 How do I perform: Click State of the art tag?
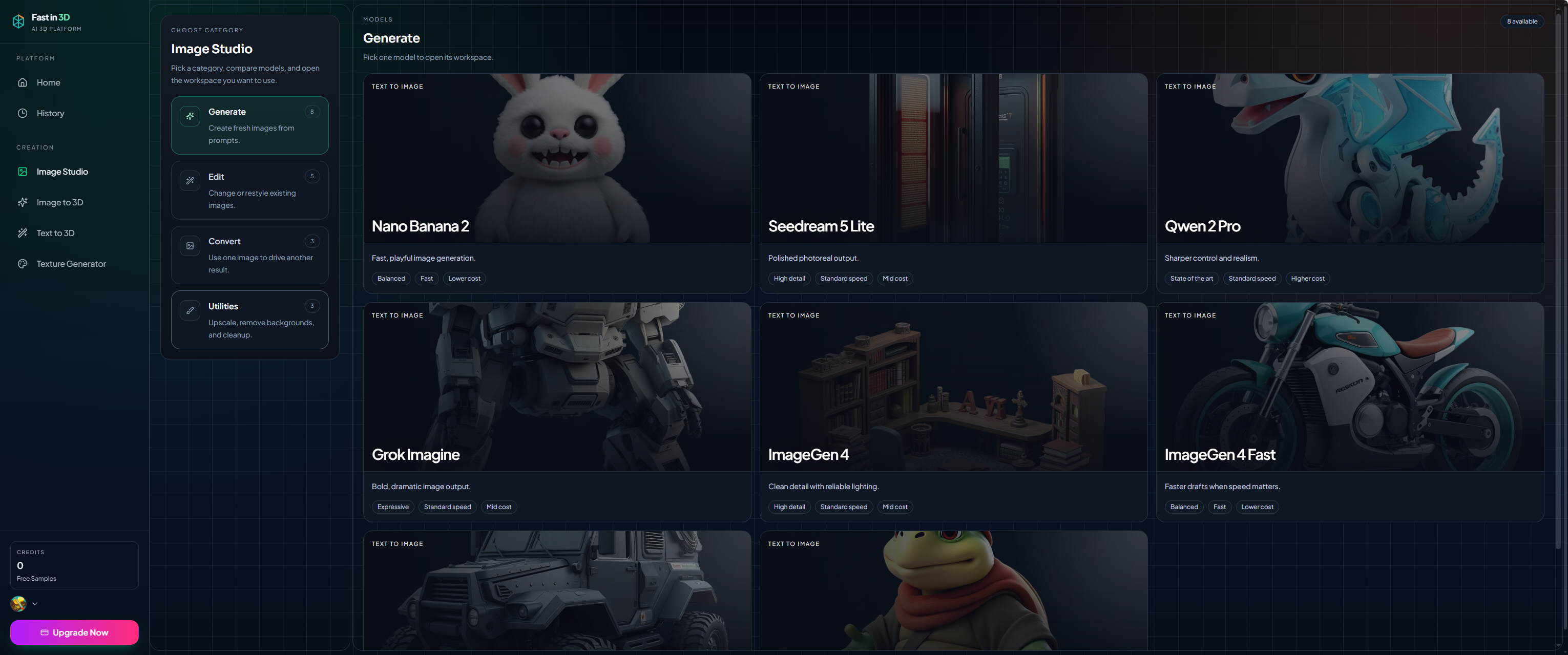[1191, 279]
